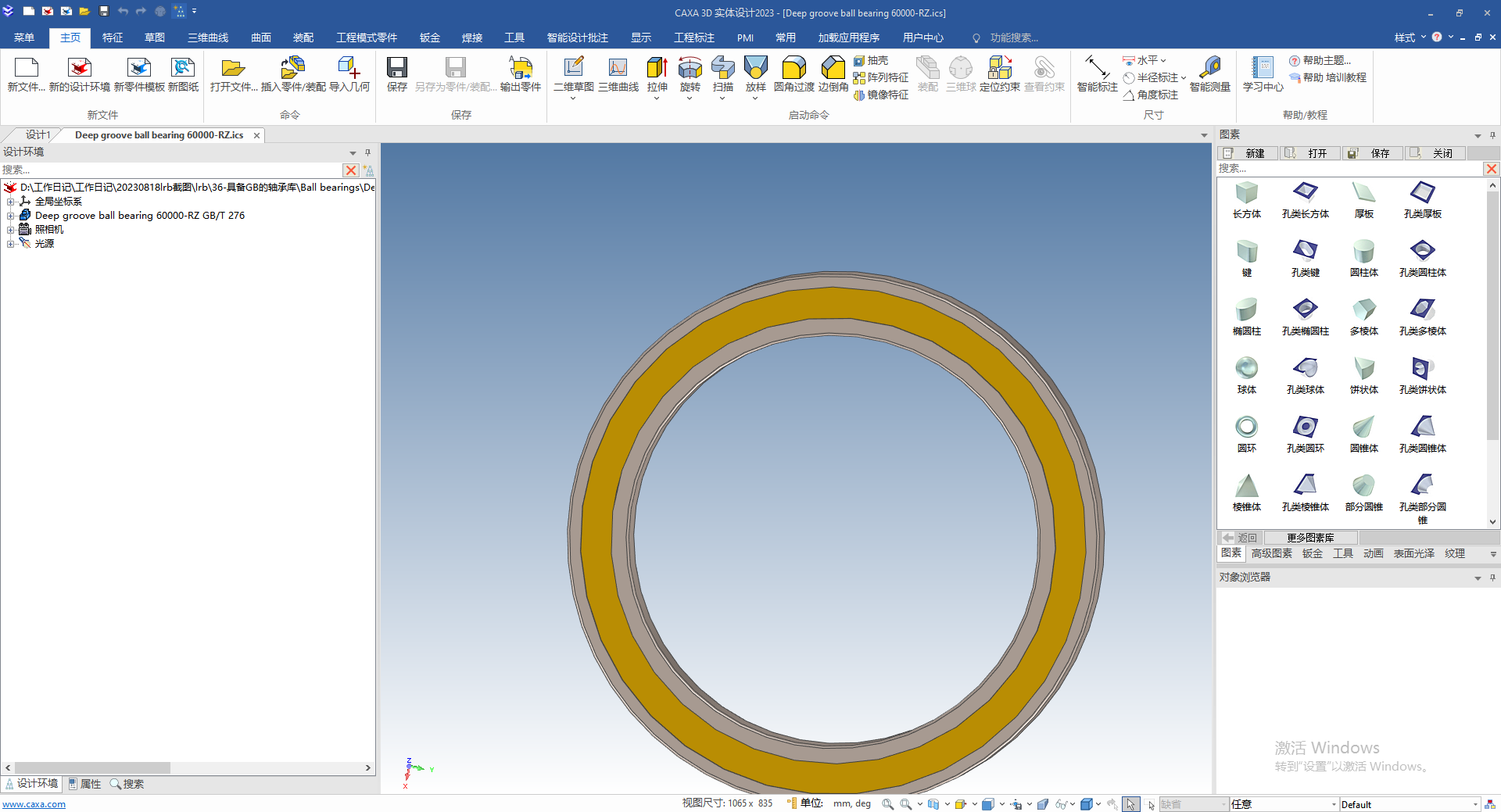Open the 学习中心 learning center
The image size is (1501, 812).
pyautogui.click(x=1263, y=74)
